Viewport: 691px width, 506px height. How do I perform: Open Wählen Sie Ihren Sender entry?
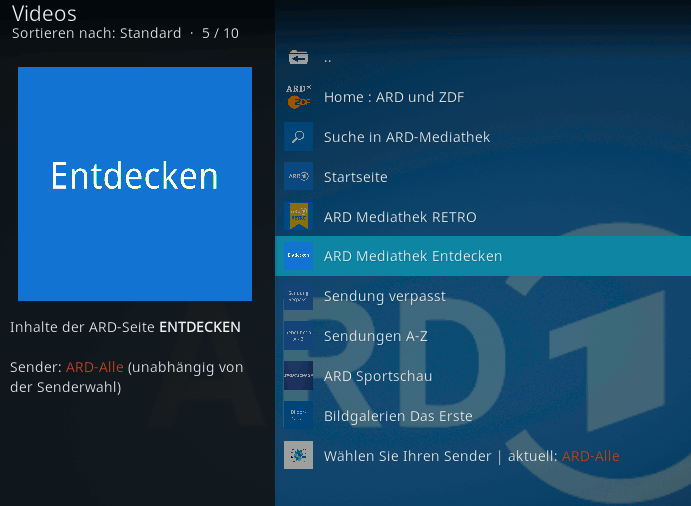coord(483,456)
